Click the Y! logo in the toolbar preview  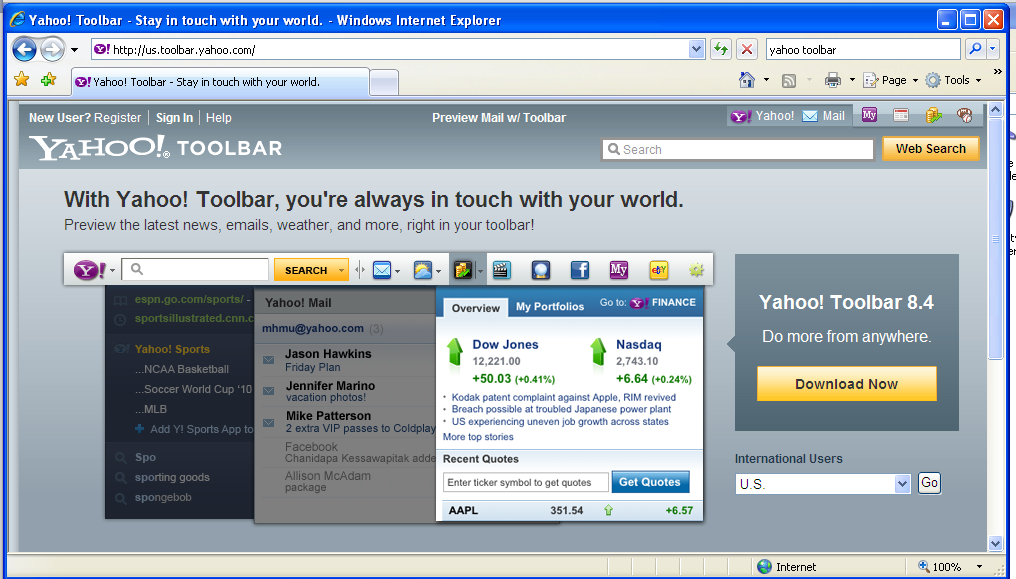tap(89, 269)
